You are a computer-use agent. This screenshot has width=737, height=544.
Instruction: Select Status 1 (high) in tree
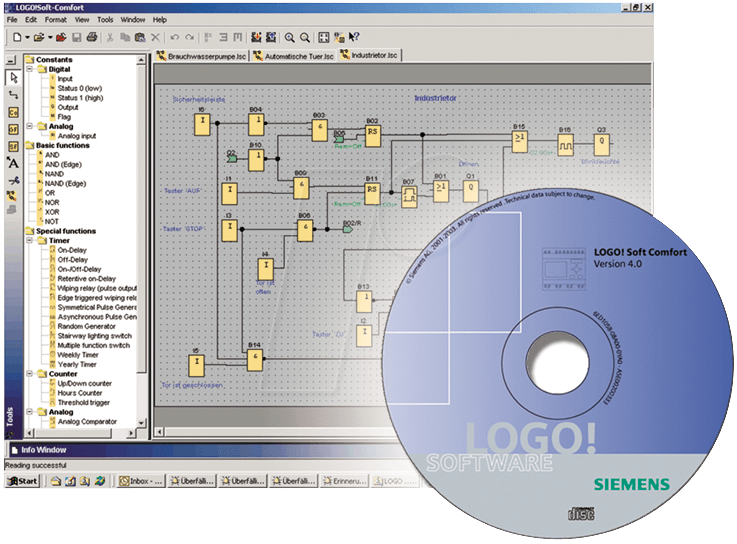click(x=80, y=98)
